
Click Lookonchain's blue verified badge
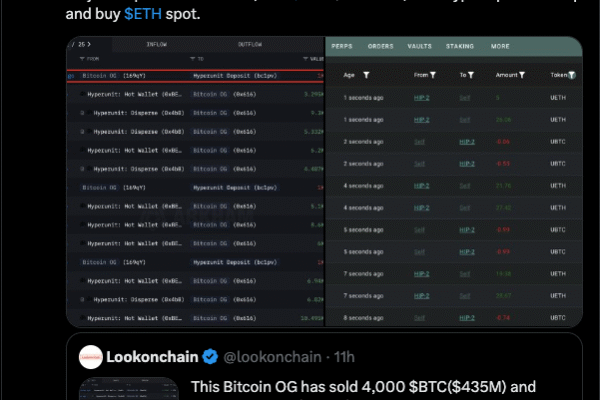(211, 357)
